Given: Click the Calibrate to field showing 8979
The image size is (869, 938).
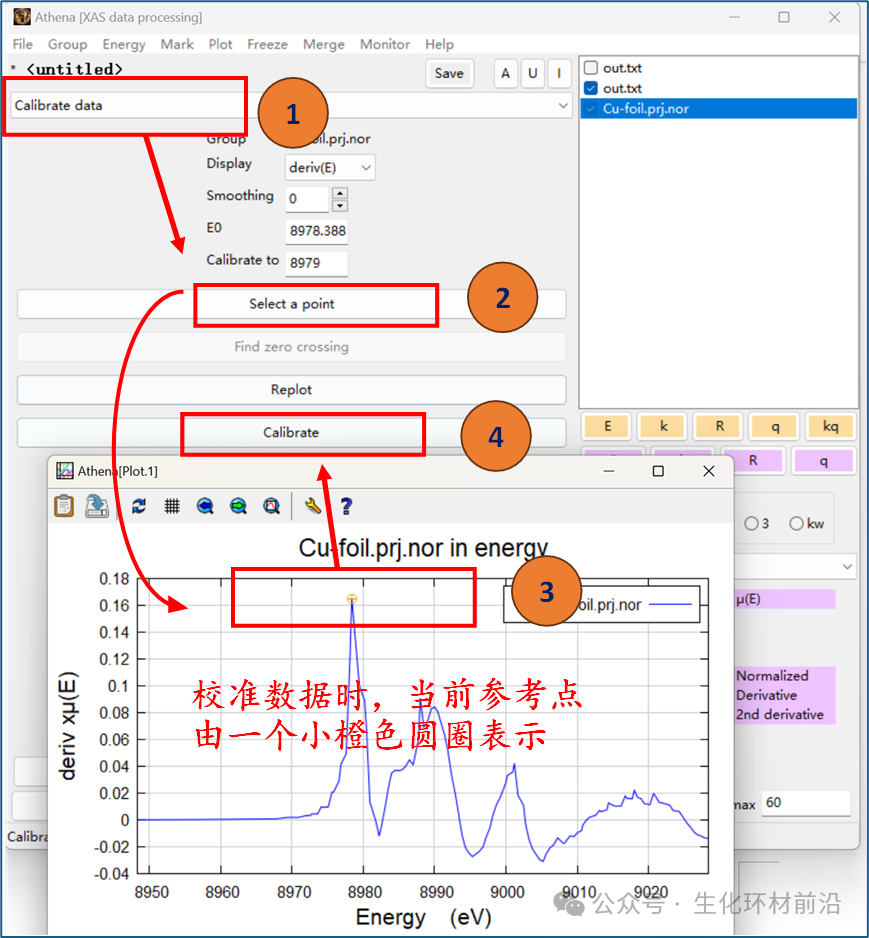Looking at the screenshot, I should coord(317,263).
